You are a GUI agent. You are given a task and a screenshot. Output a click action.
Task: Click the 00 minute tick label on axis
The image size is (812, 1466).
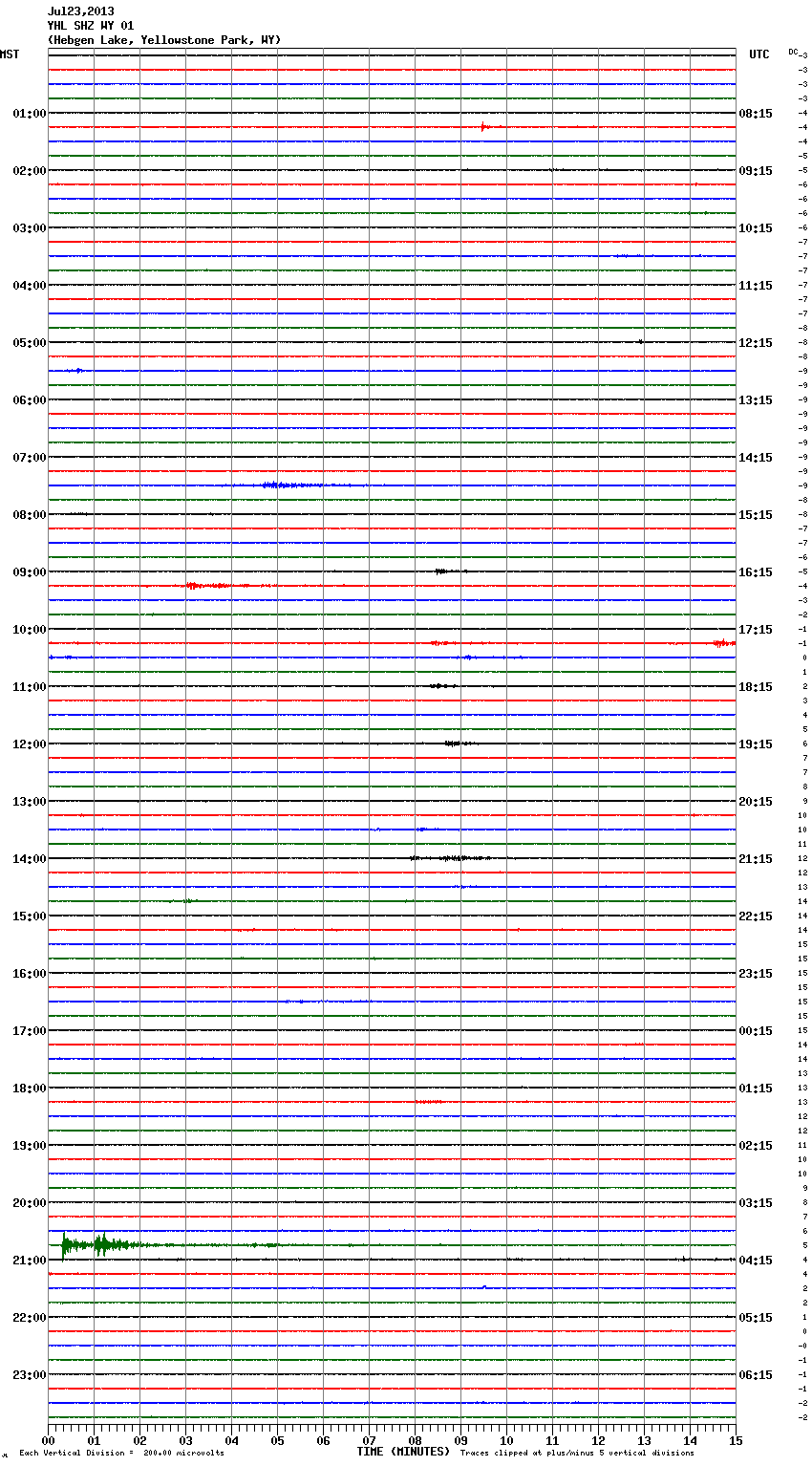[x=49, y=1441]
